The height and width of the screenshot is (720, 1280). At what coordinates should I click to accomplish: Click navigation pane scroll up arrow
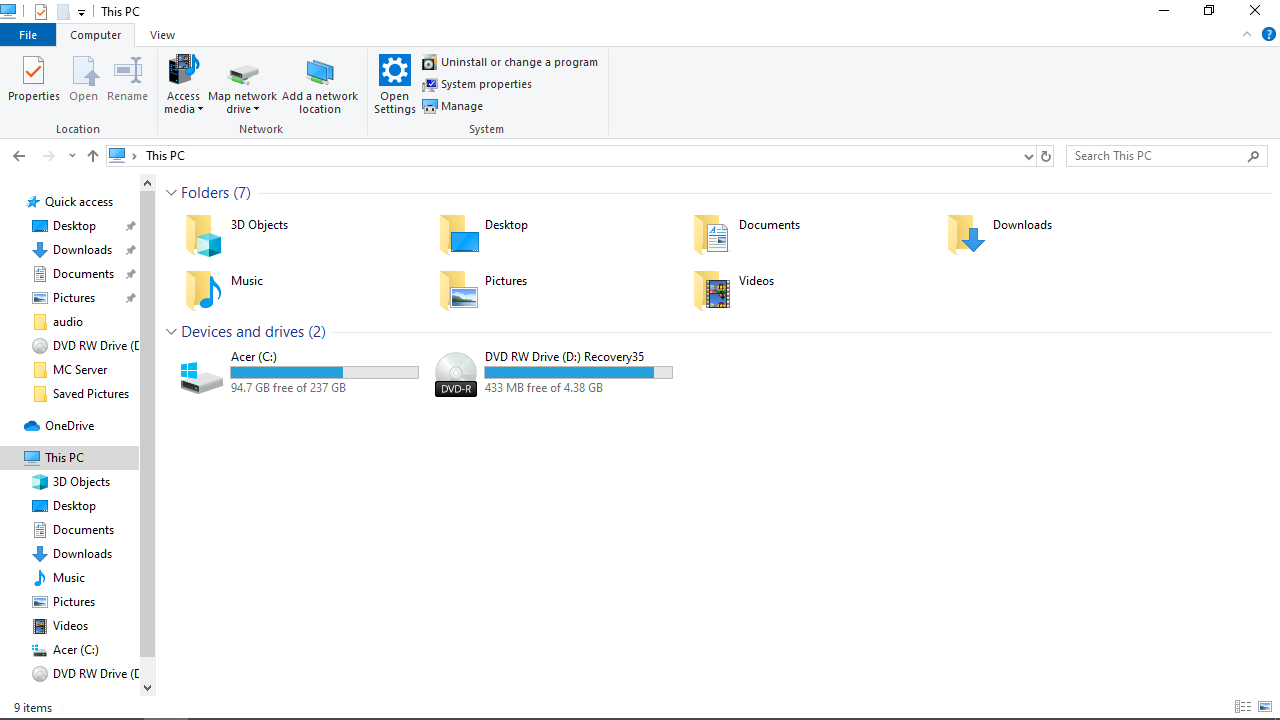coord(148,183)
